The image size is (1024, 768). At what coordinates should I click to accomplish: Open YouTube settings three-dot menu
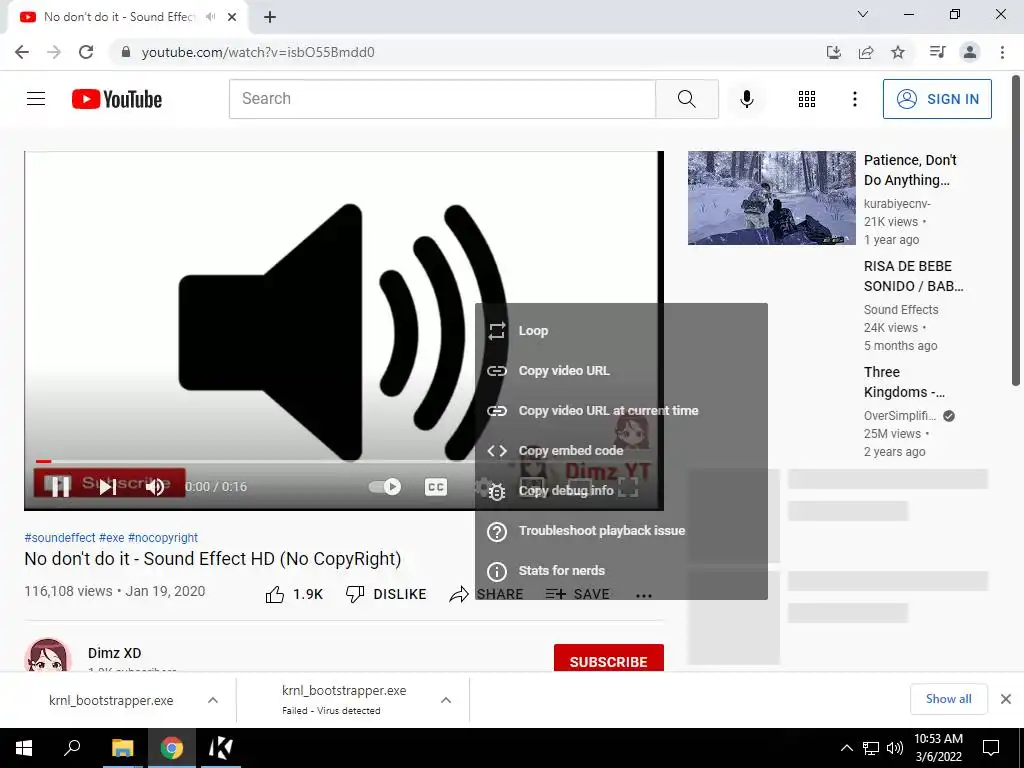(854, 99)
